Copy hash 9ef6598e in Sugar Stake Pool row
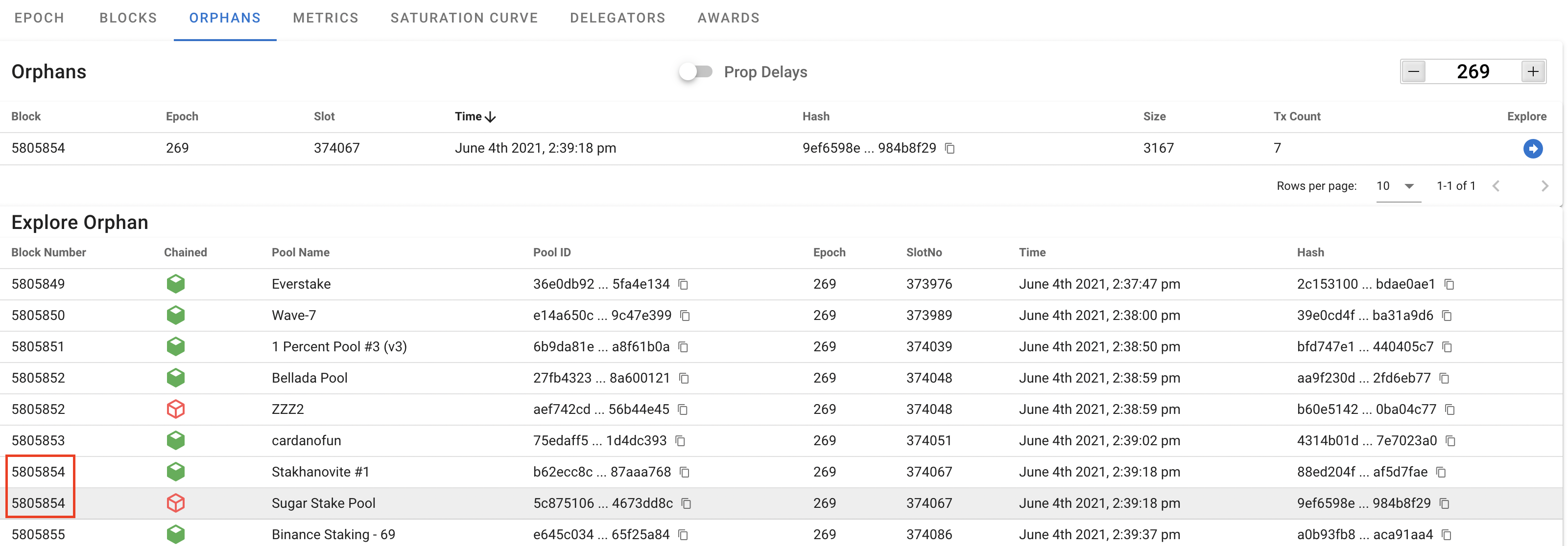 click(x=1445, y=503)
